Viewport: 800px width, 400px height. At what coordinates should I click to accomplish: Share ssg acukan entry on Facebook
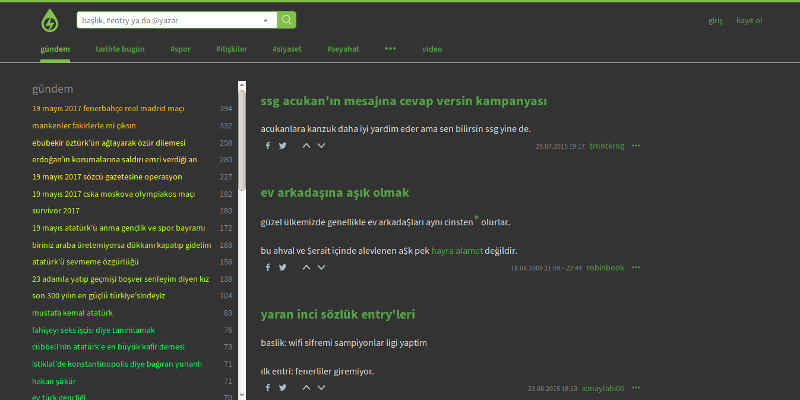[267, 145]
